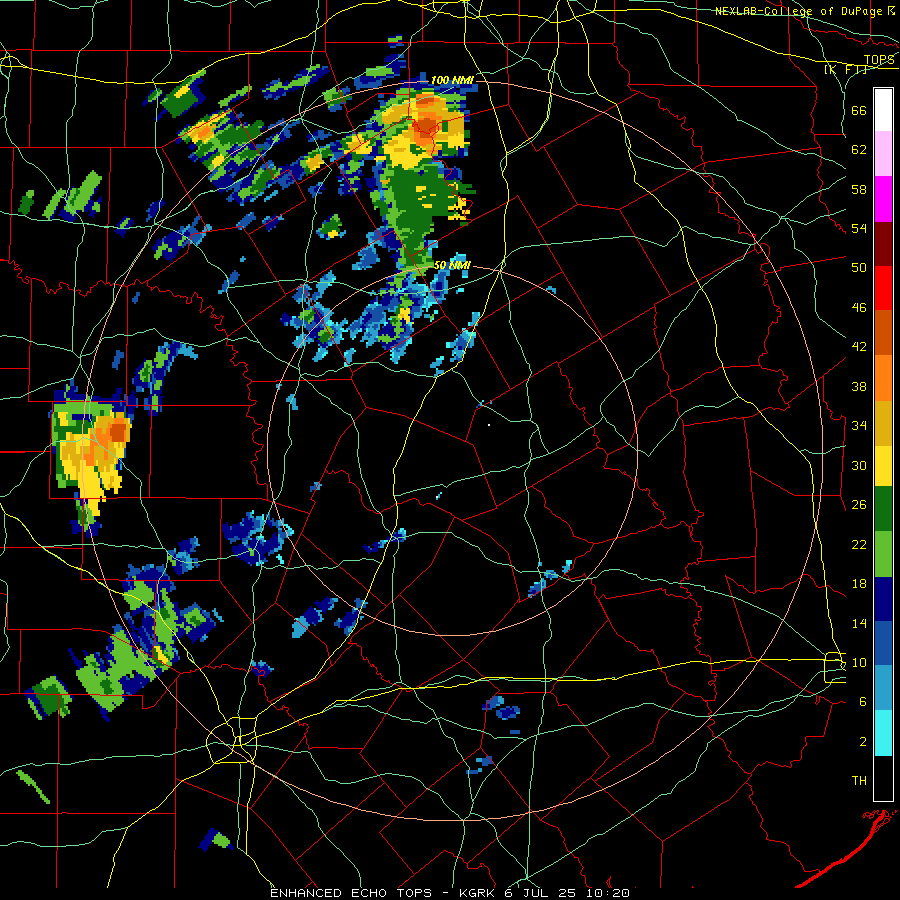
Task: Click the white swatch in the tops legend
Action: click(883, 110)
